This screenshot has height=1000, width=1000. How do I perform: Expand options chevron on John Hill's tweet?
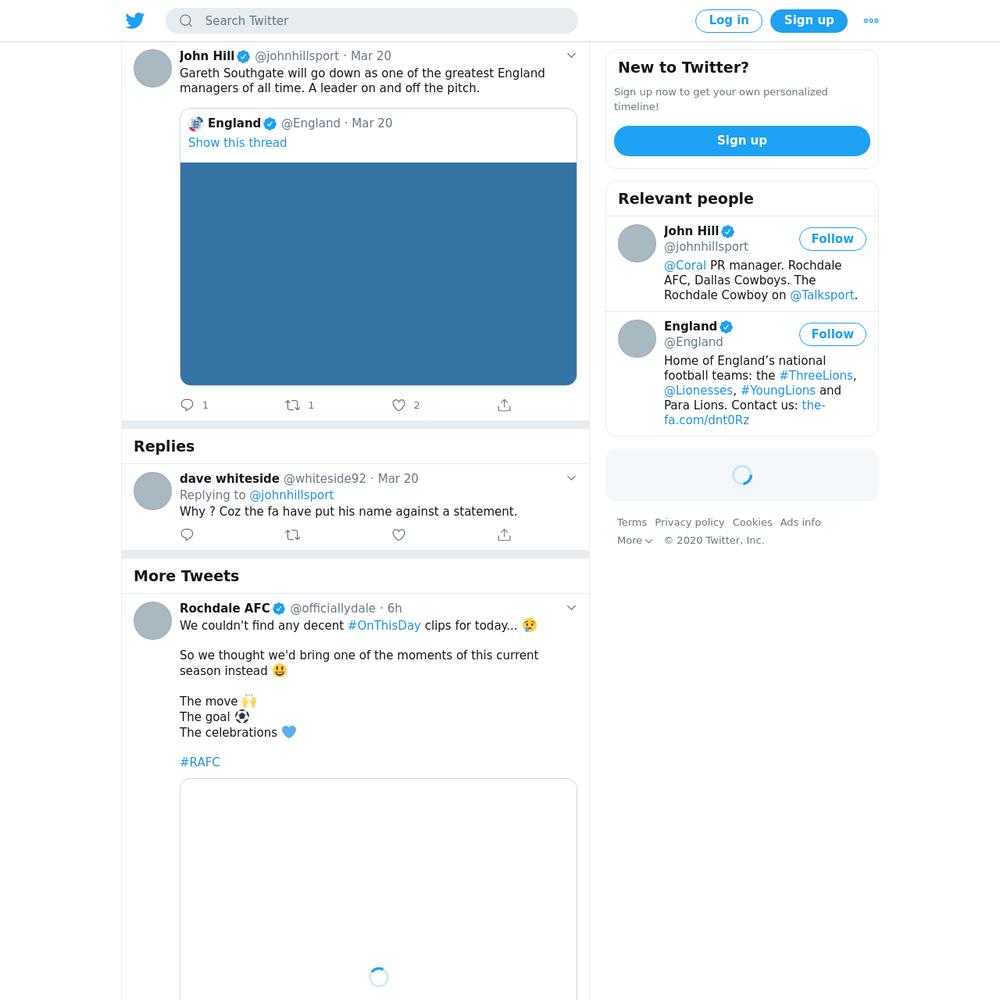[571, 55]
